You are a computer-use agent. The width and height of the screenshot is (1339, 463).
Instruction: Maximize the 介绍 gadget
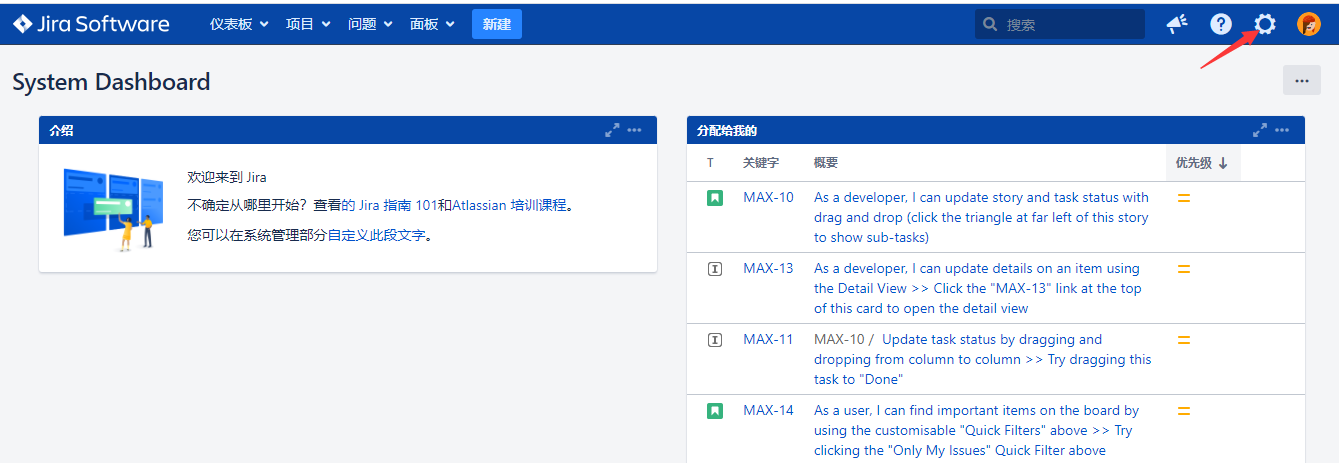pyautogui.click(x=612, y=130)
